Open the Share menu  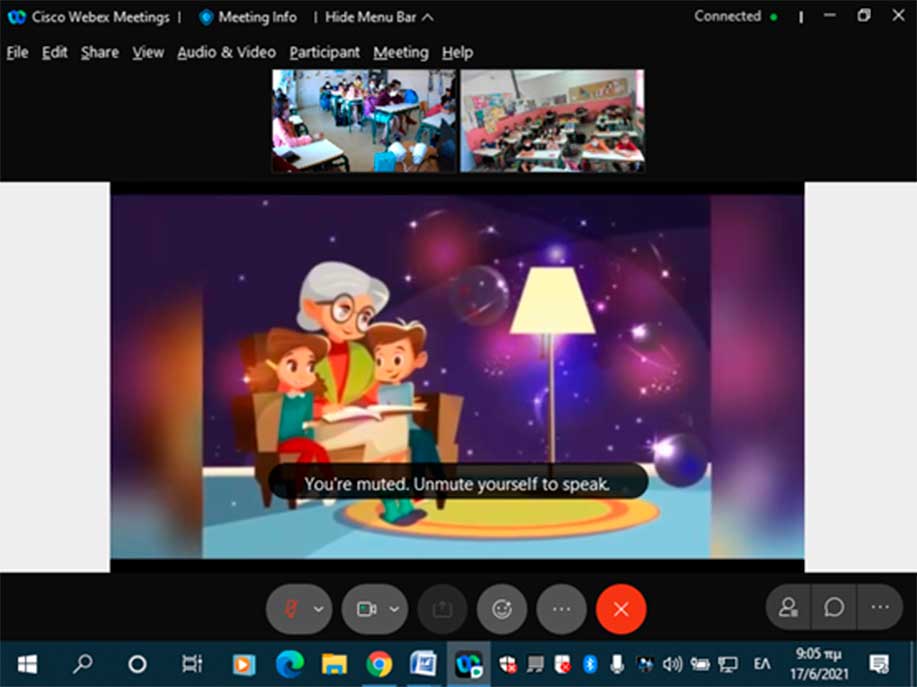100,53
